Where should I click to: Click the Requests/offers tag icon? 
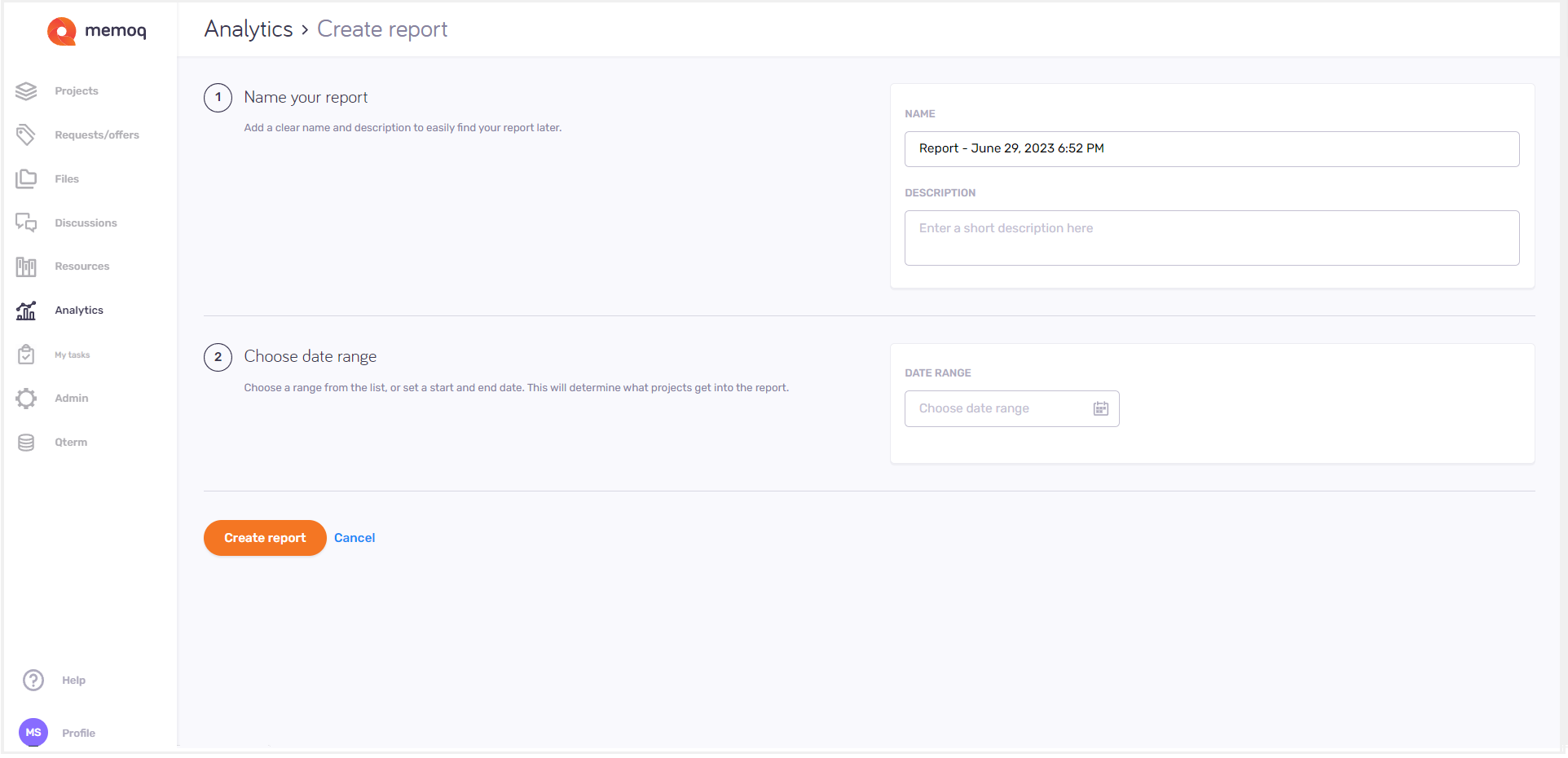tap(26, 135)
